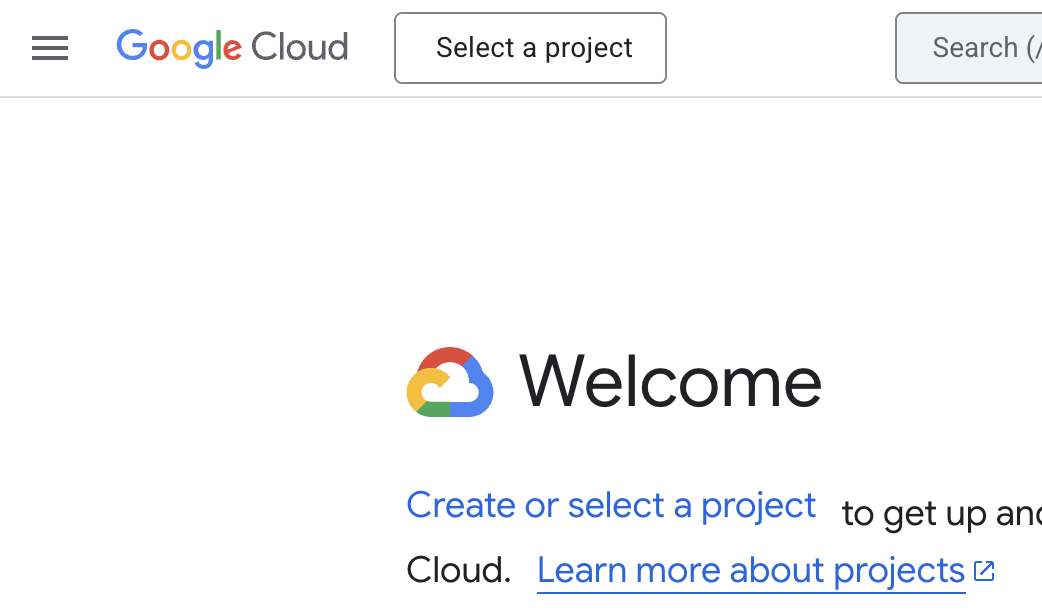Click the Welcome heading text
Viewport: 1042px width, 616px height.
[x=669, y=381]
